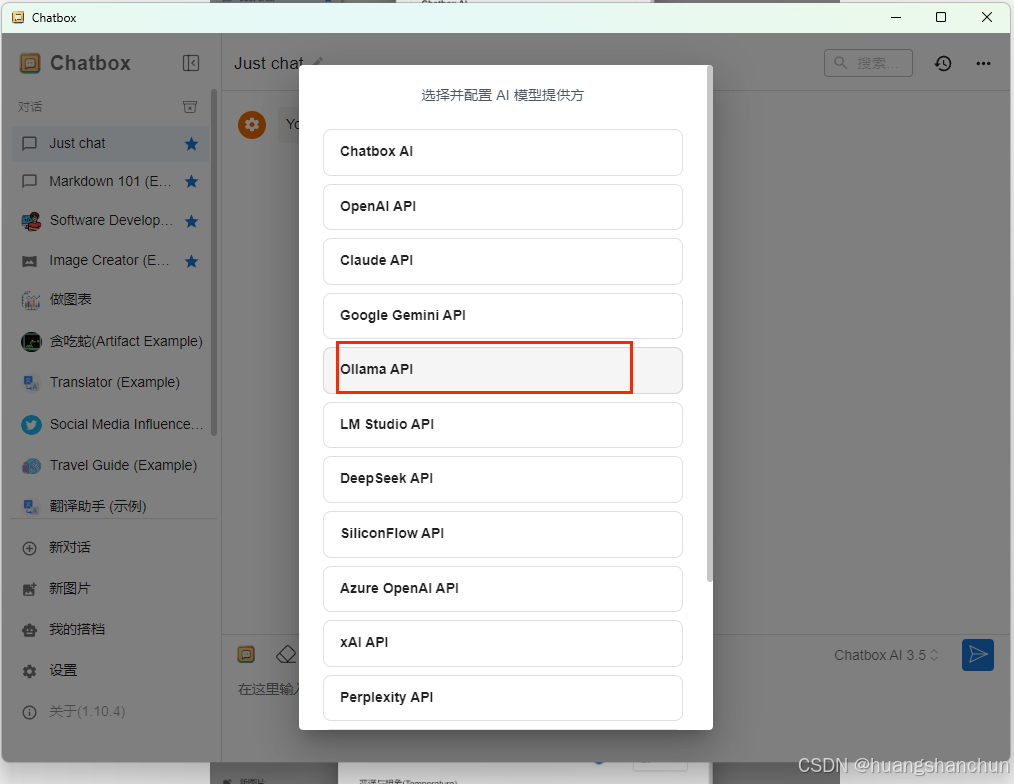Click the provider list scrollbar
The height and width of the screenshot is (784, 1014).
click(x=709, y=323)
